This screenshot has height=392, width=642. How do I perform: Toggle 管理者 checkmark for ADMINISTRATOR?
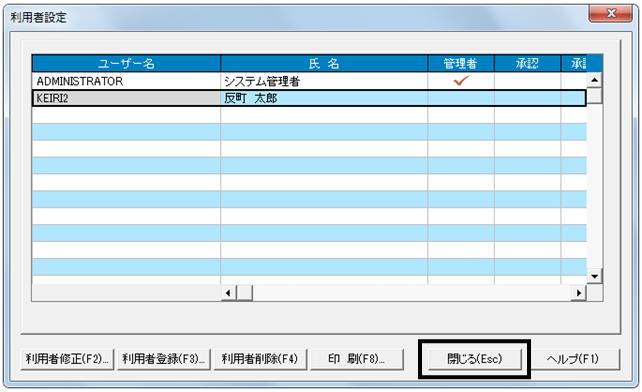461,81
